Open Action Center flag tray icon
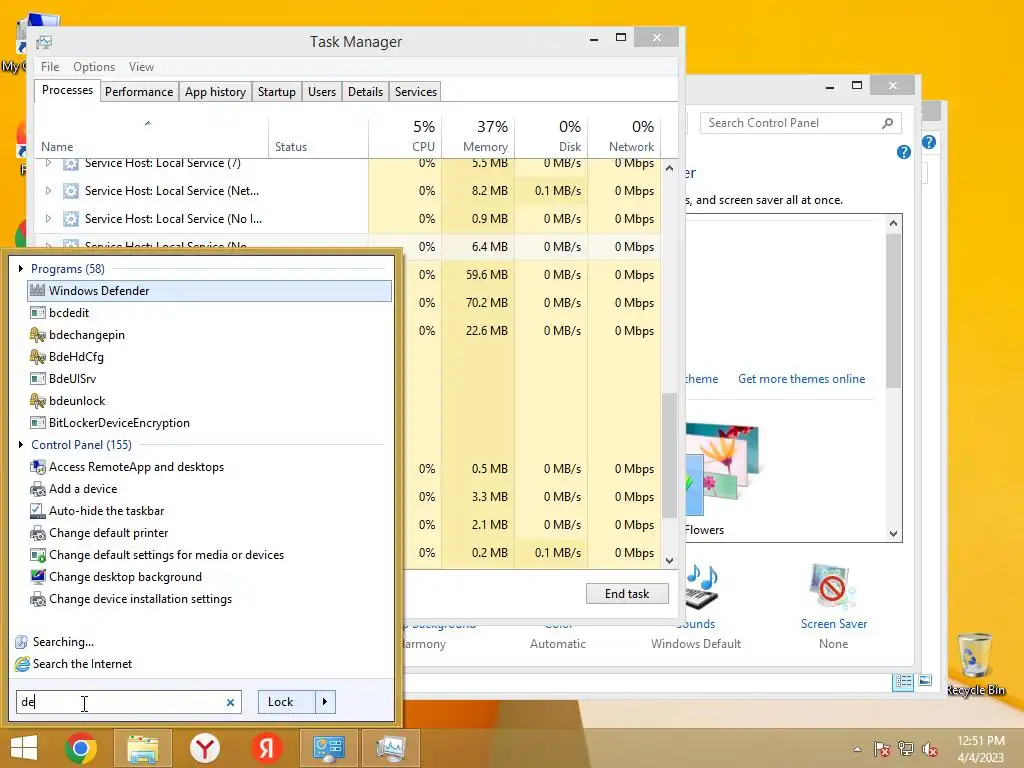The height and width of the screenshot is (768, 1024). [882, 749]
